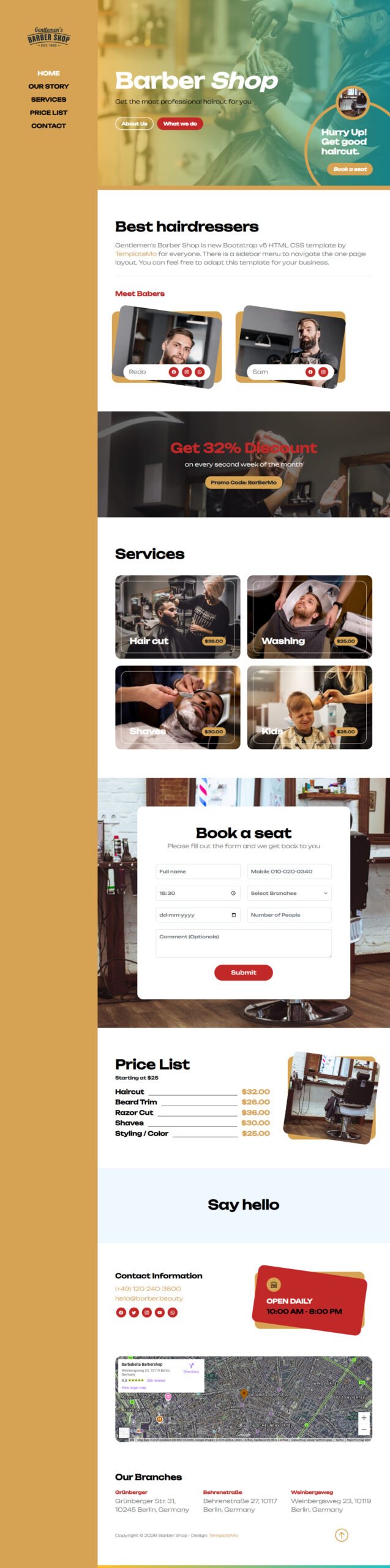Click the hello@barber.beauty email link
The width and height of the screenshot is (390, 1568).
149,1298
